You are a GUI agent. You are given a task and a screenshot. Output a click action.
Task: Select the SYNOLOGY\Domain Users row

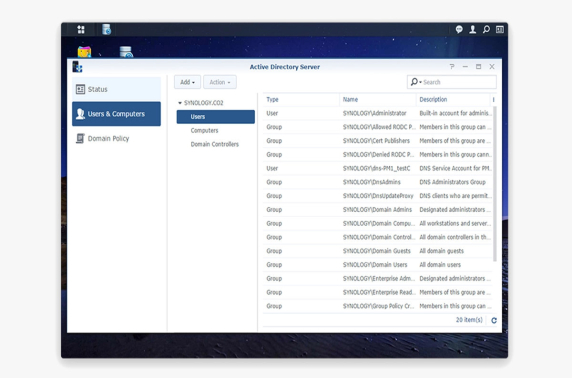378,265
